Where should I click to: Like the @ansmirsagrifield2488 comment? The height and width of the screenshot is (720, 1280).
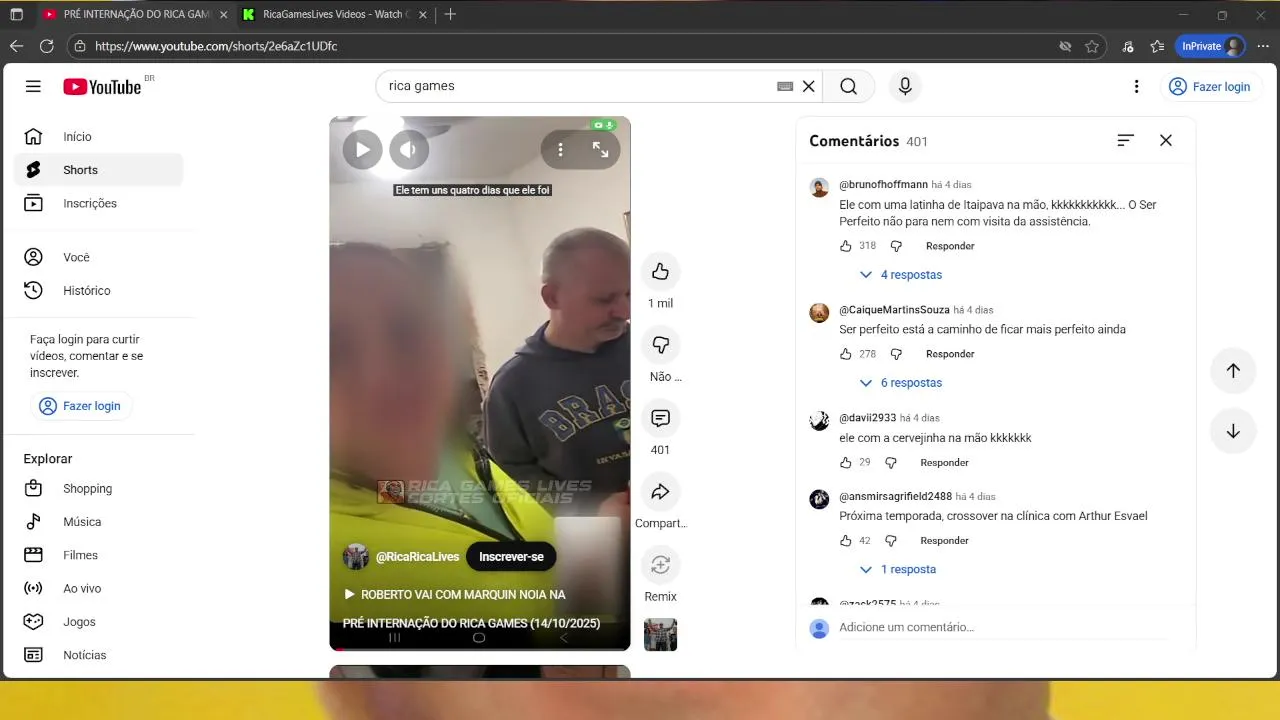click(x=846, y=541)
